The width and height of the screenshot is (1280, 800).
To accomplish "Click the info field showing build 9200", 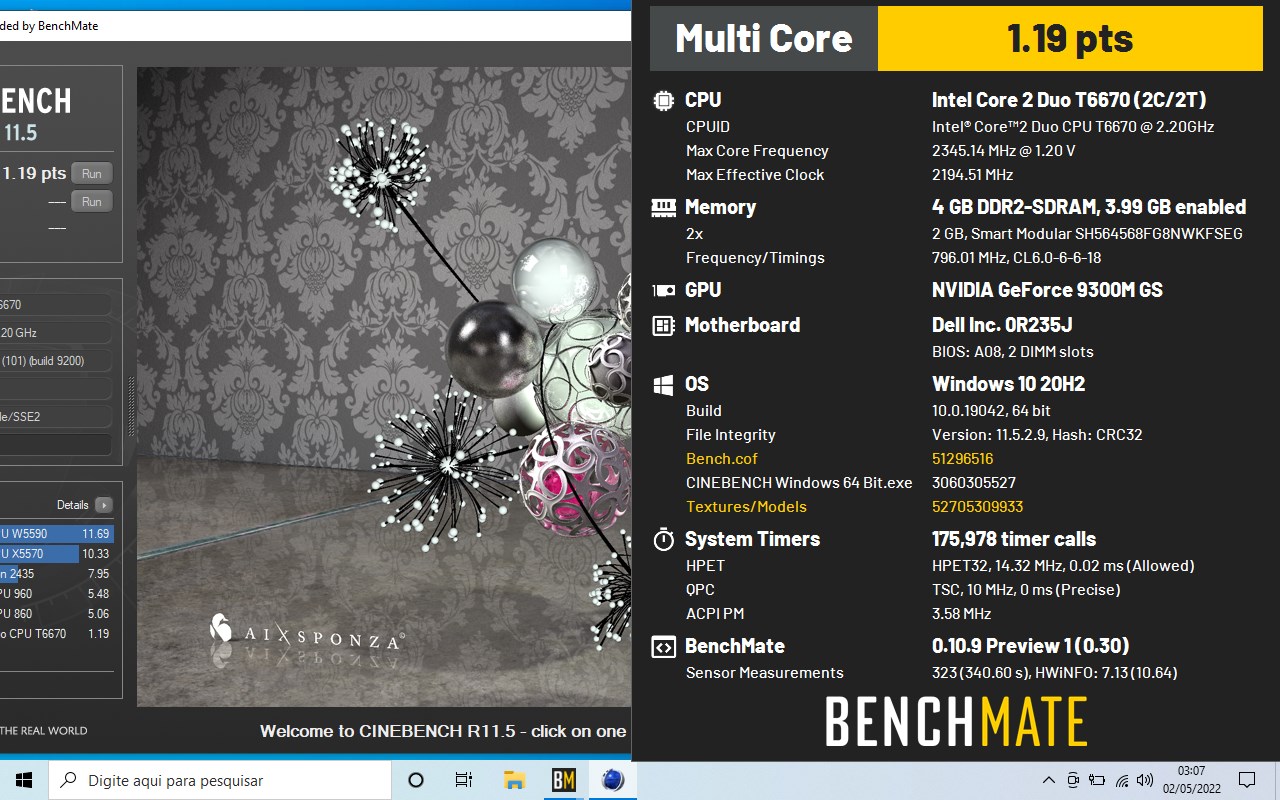I will pyautogui.click(x=56, y=361).
